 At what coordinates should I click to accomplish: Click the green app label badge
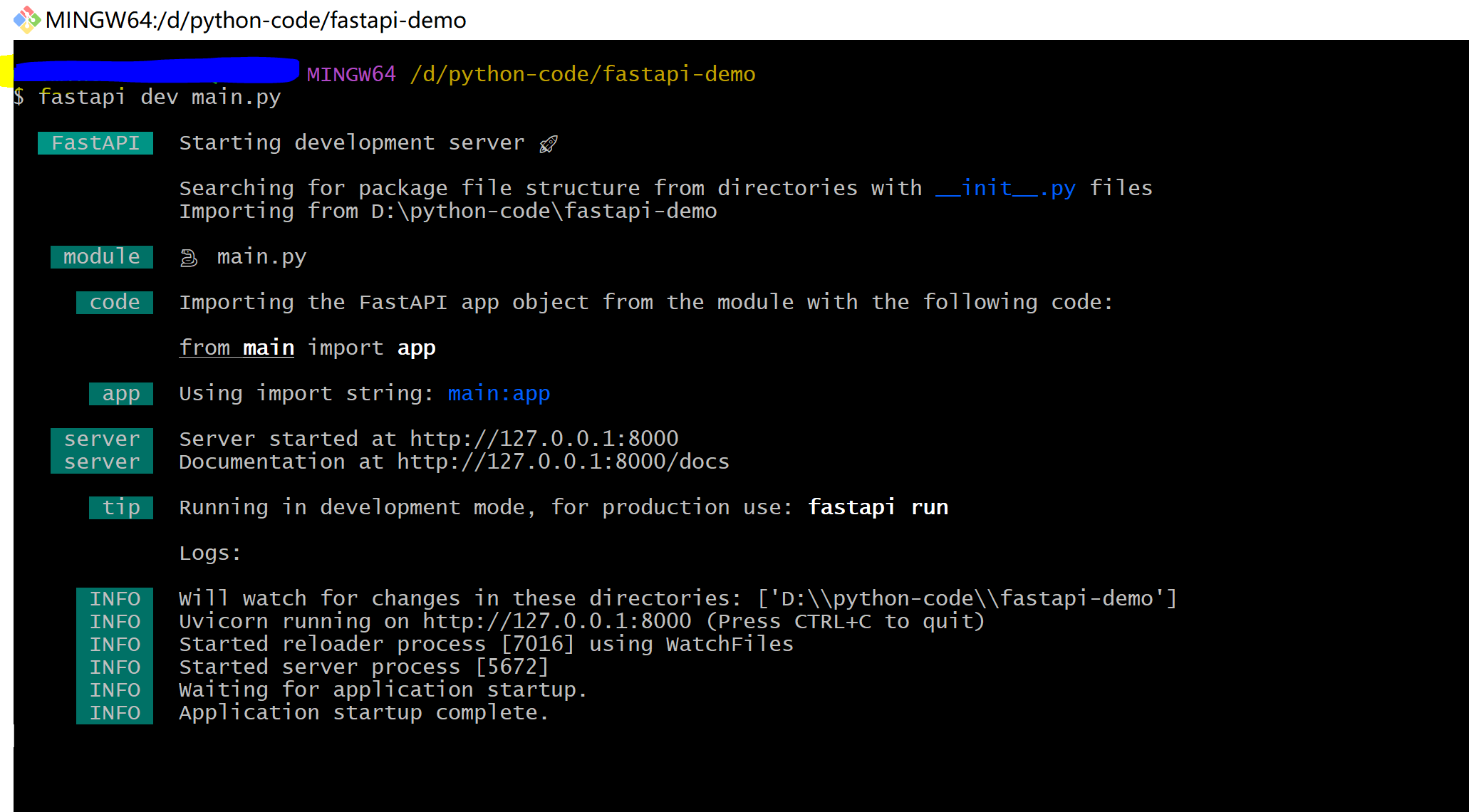click(121, 393)
